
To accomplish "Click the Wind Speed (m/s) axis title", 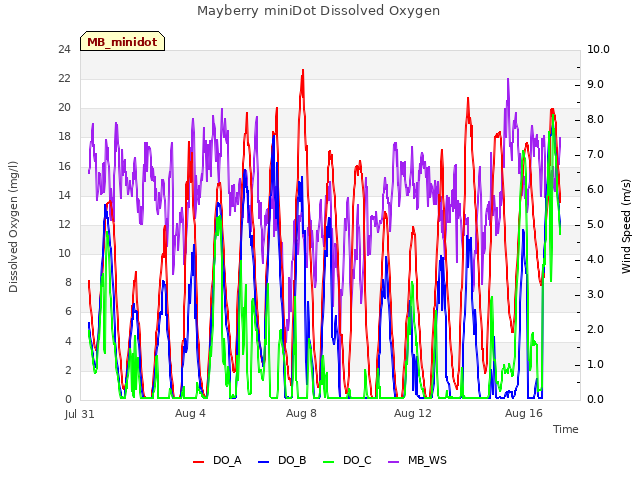I will point(626,226).
